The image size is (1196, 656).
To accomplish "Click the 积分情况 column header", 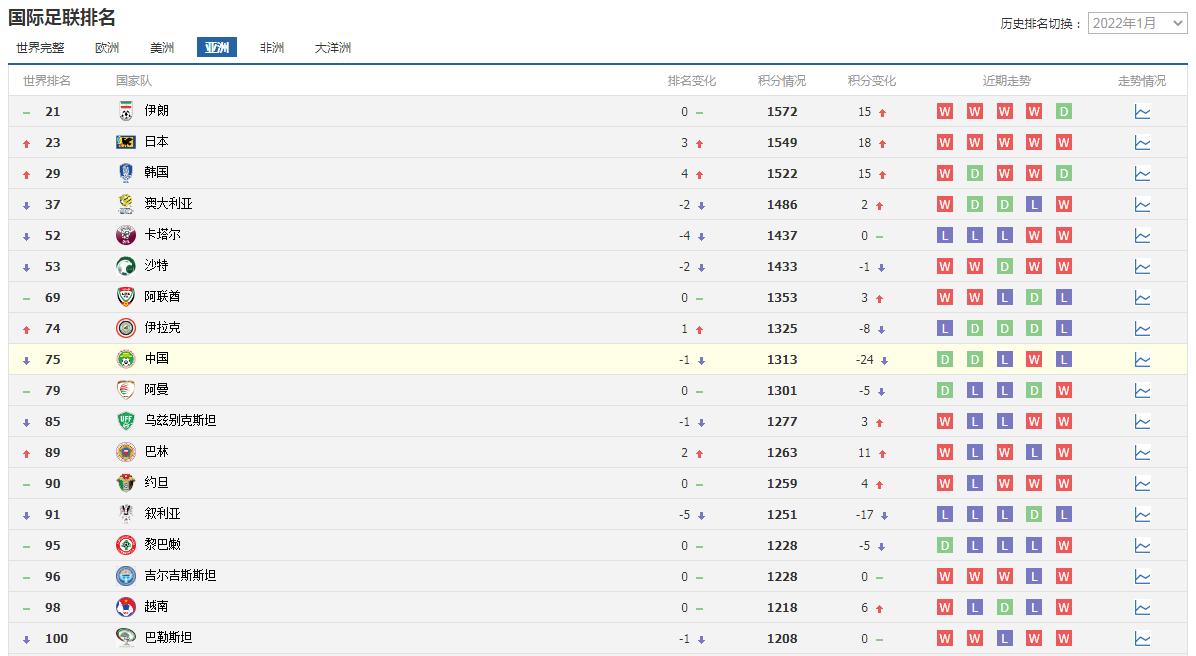I will [782, 81].
